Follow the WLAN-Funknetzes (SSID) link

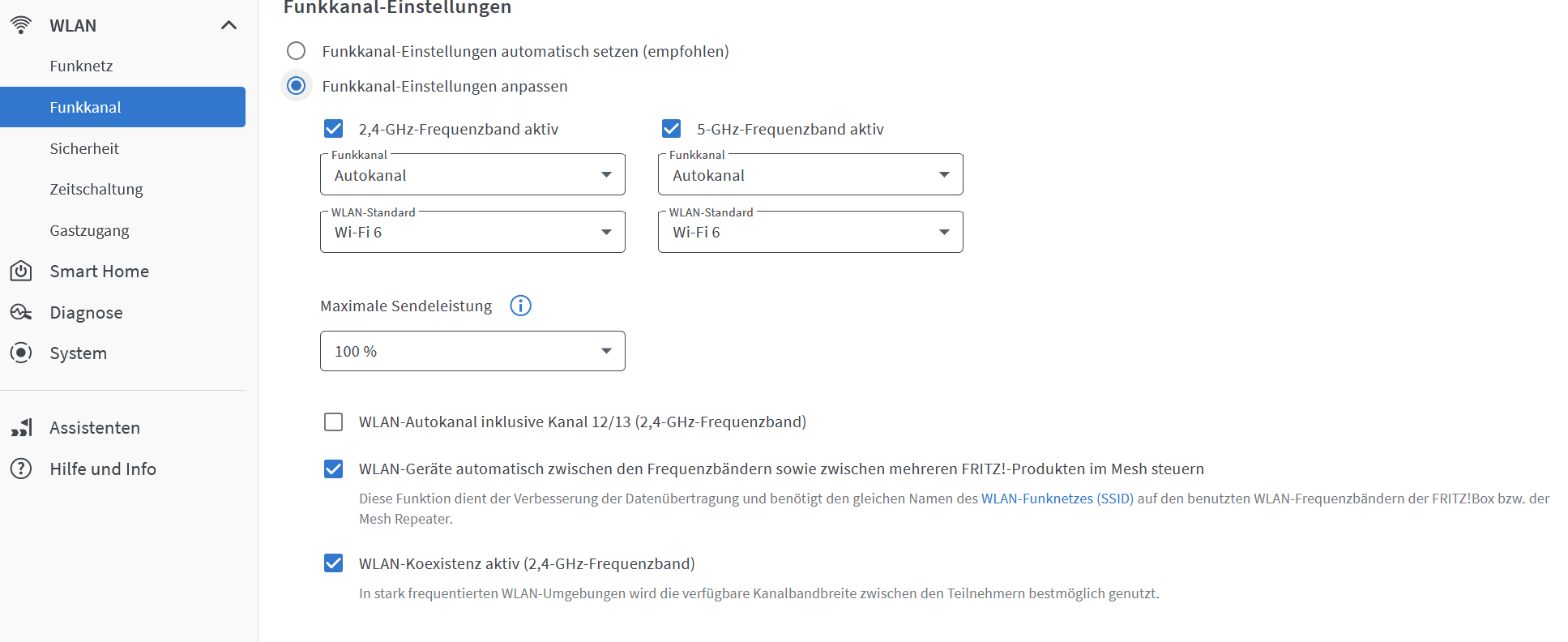coord(1057,499)
